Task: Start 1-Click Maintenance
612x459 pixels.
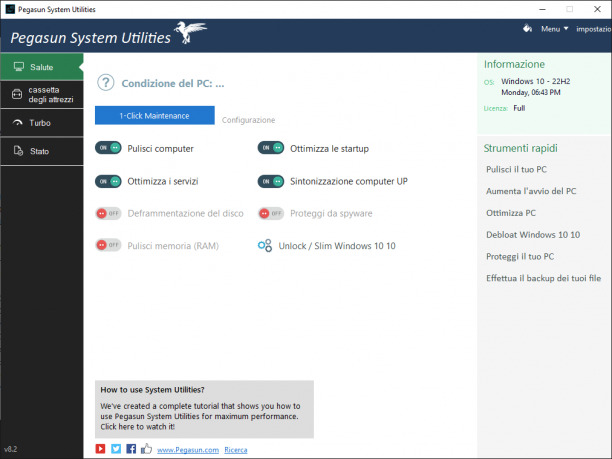Action: point(155,116)
